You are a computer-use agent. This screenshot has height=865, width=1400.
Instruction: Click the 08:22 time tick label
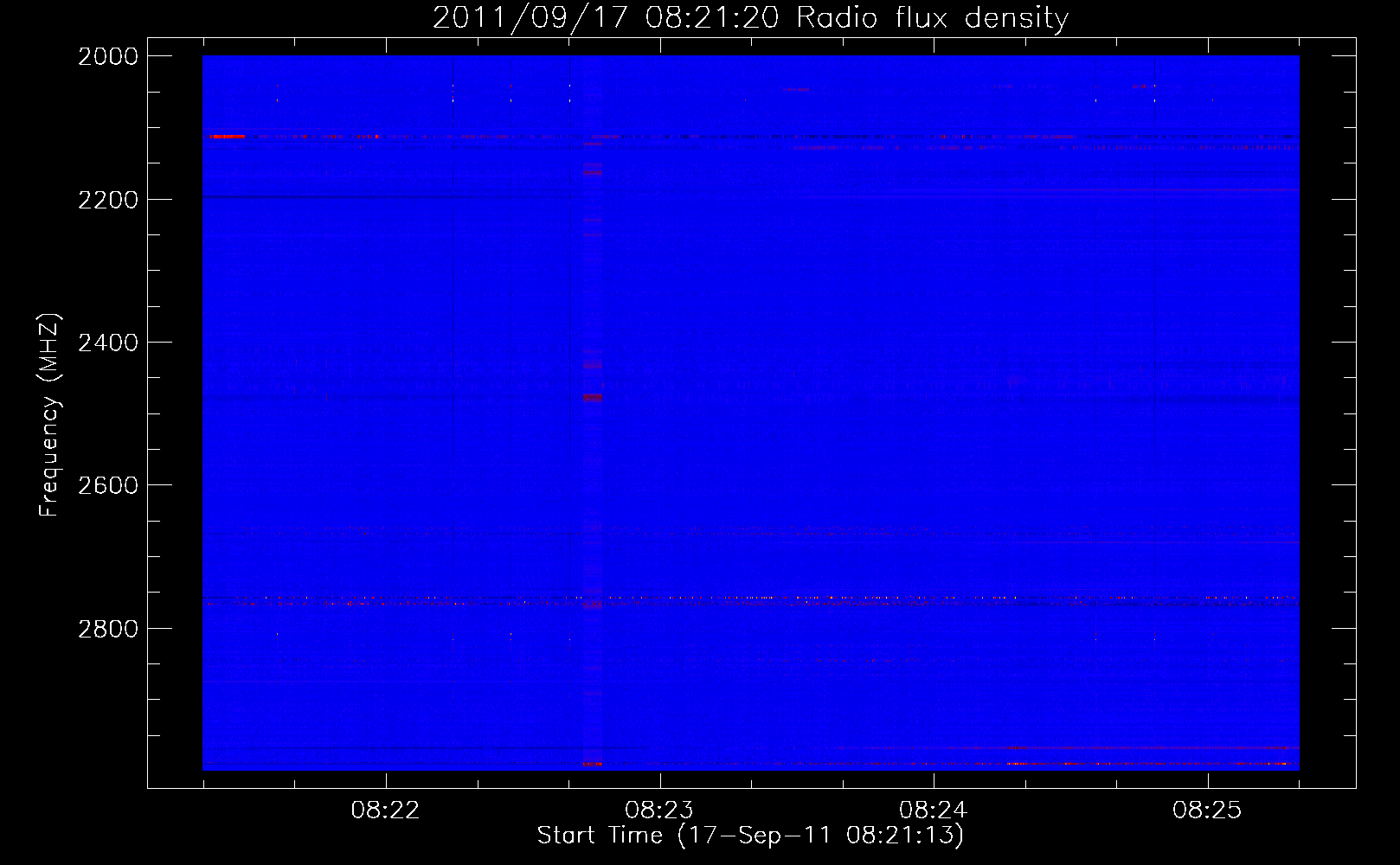click(x=385, y=811)
